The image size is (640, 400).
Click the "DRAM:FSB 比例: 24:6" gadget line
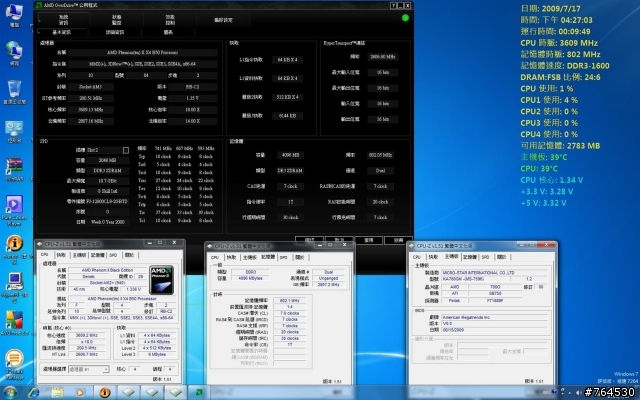560,77
